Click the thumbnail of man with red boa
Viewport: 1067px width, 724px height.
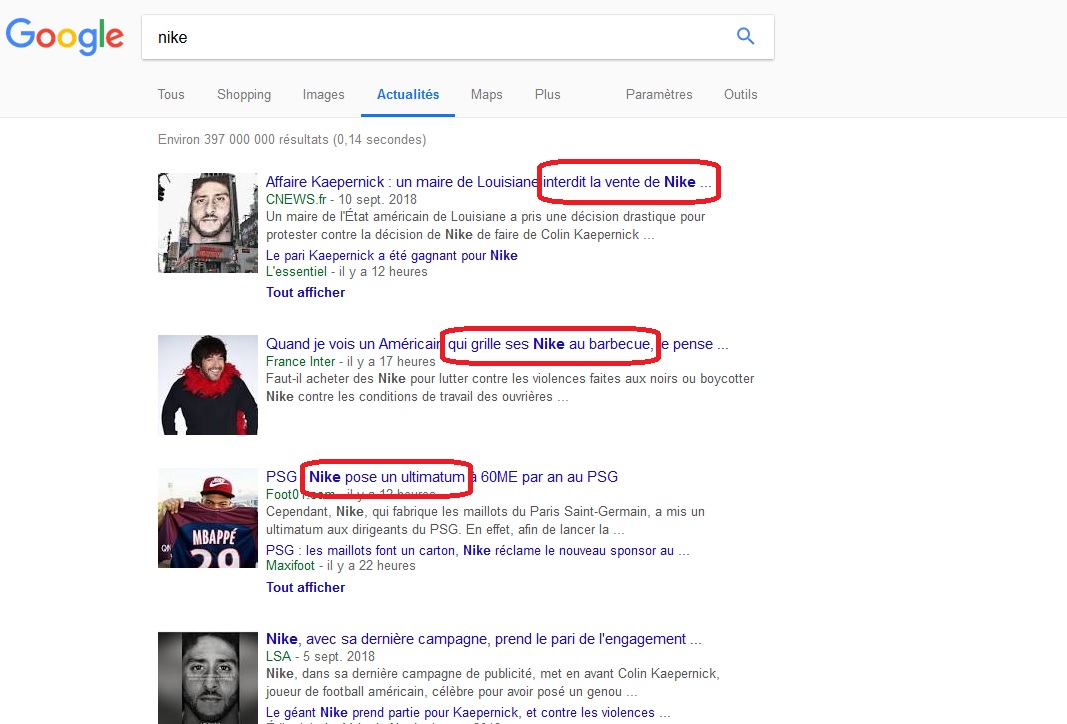pyautogui.click(x=208, y=384)
